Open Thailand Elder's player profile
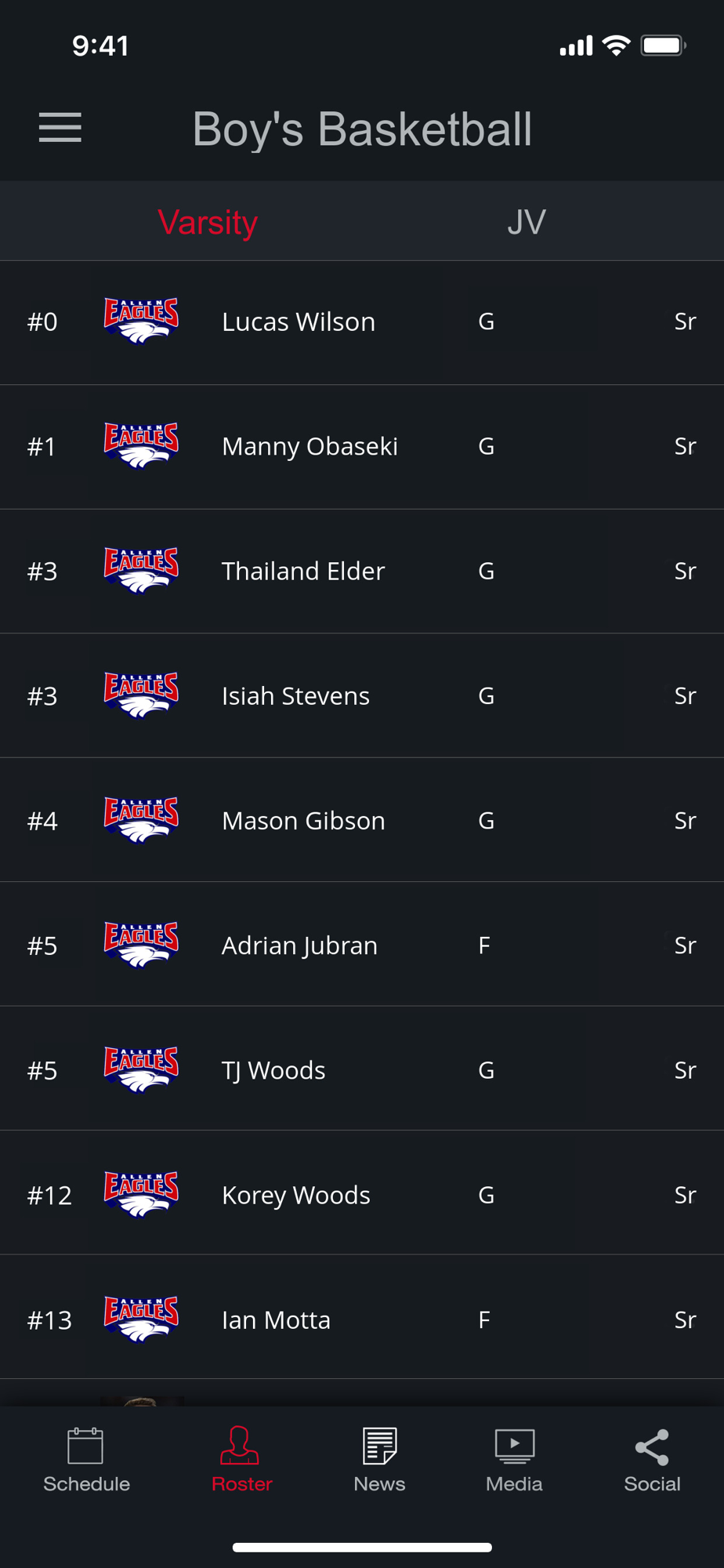The height and width of the screenshot is (1568, 724). click(362, 572)
